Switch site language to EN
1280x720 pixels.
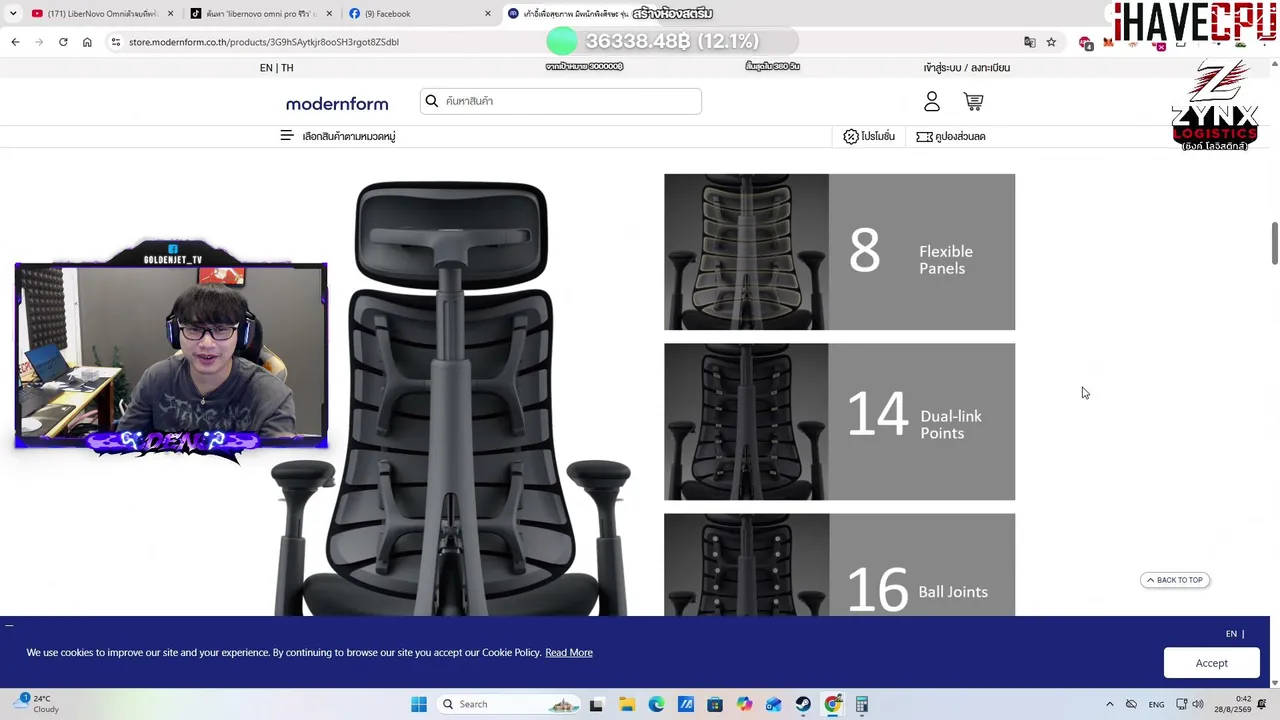click(266, 68)
